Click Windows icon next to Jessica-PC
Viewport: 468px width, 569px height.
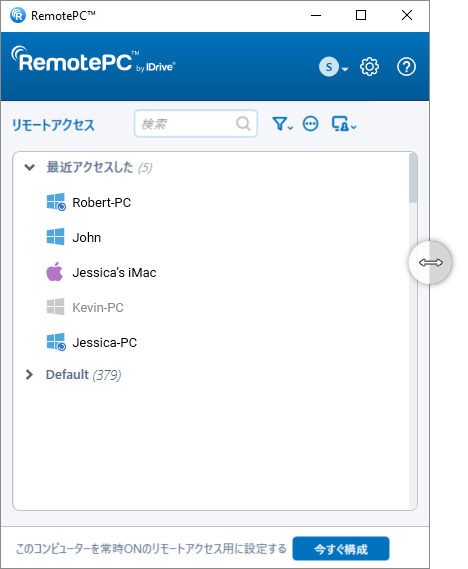pos(56,342)
